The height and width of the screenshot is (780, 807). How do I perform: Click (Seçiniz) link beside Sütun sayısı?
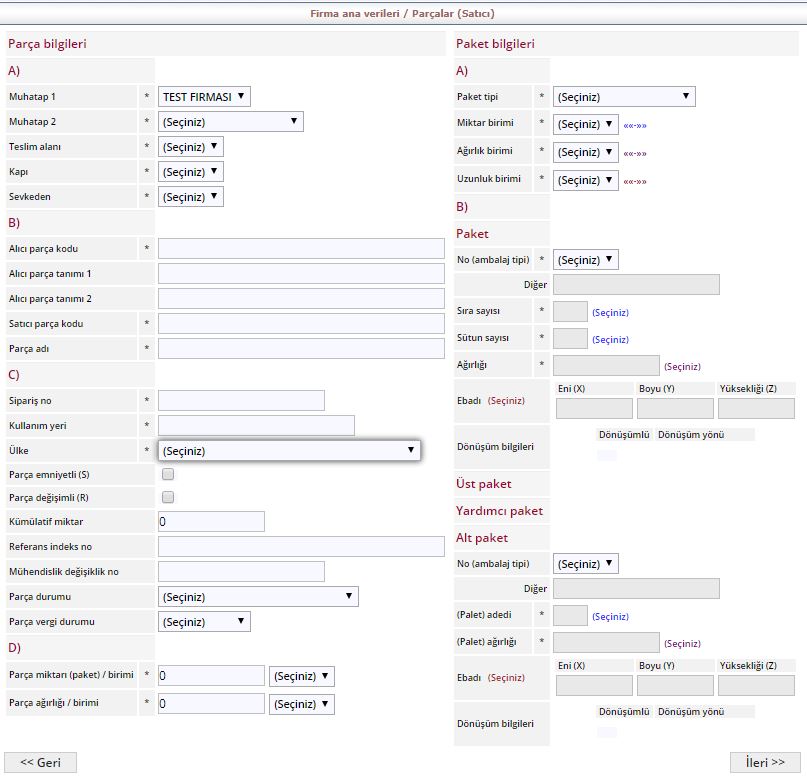610,340
